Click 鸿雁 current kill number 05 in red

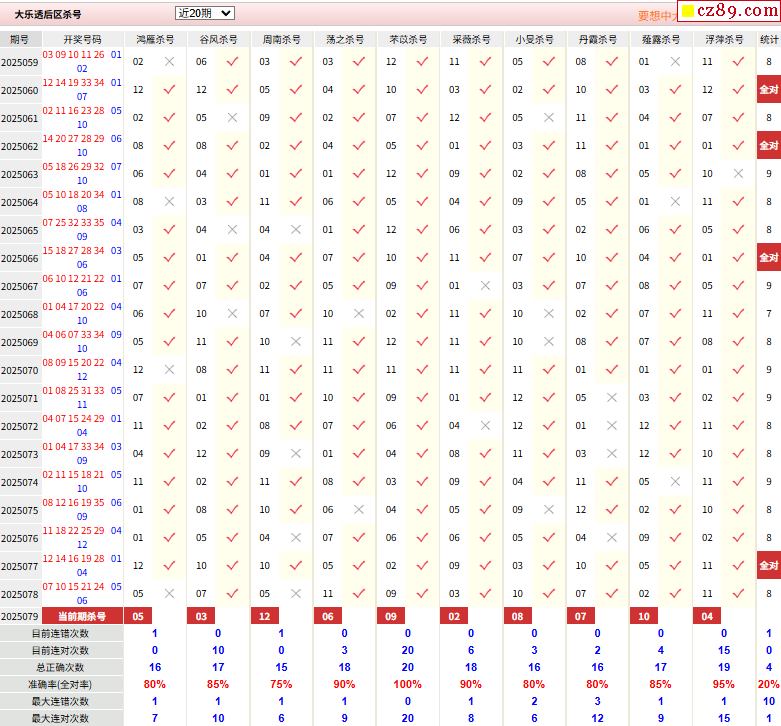click(138, 616)
